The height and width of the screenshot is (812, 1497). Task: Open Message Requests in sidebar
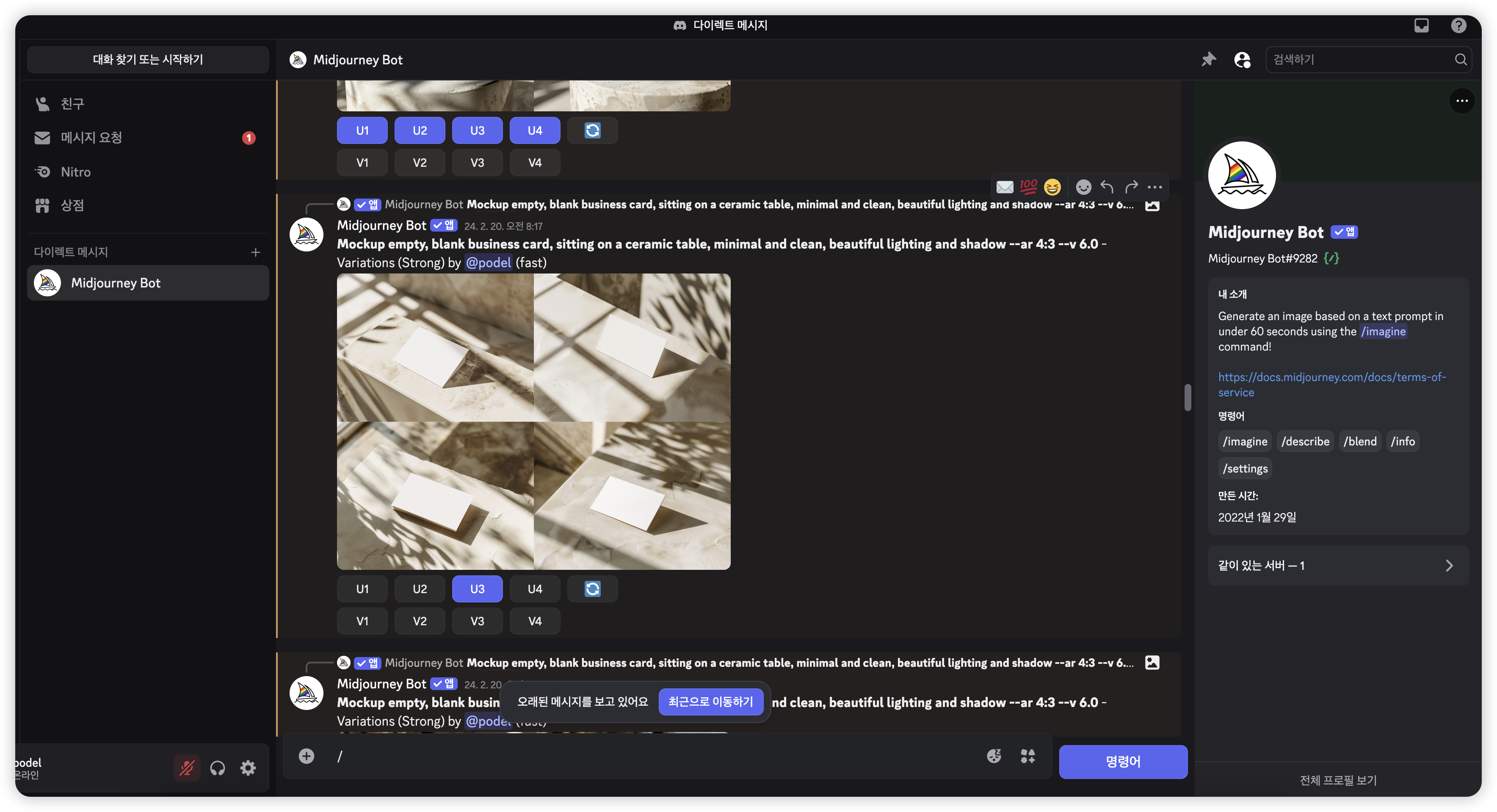(x=91, y=138)
